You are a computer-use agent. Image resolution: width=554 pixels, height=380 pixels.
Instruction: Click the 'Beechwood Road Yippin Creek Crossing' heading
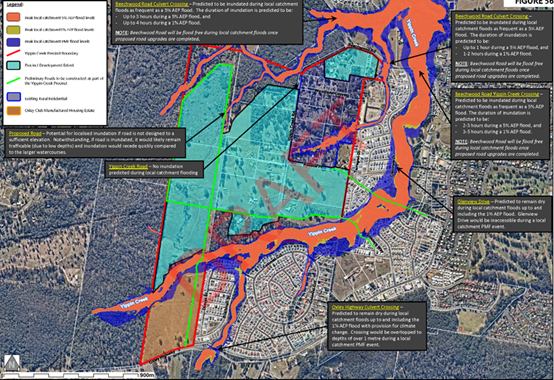coord(497,94)
